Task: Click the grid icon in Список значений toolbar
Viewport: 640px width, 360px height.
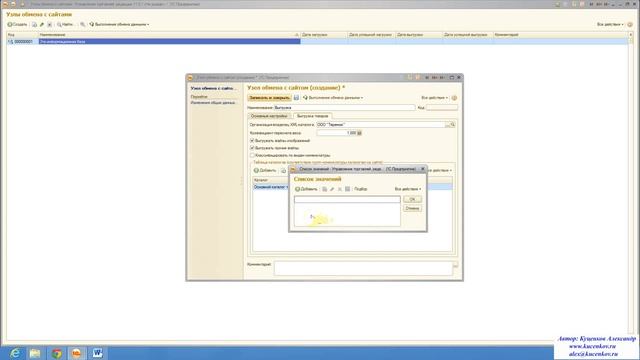Action: tap(347, 189)
